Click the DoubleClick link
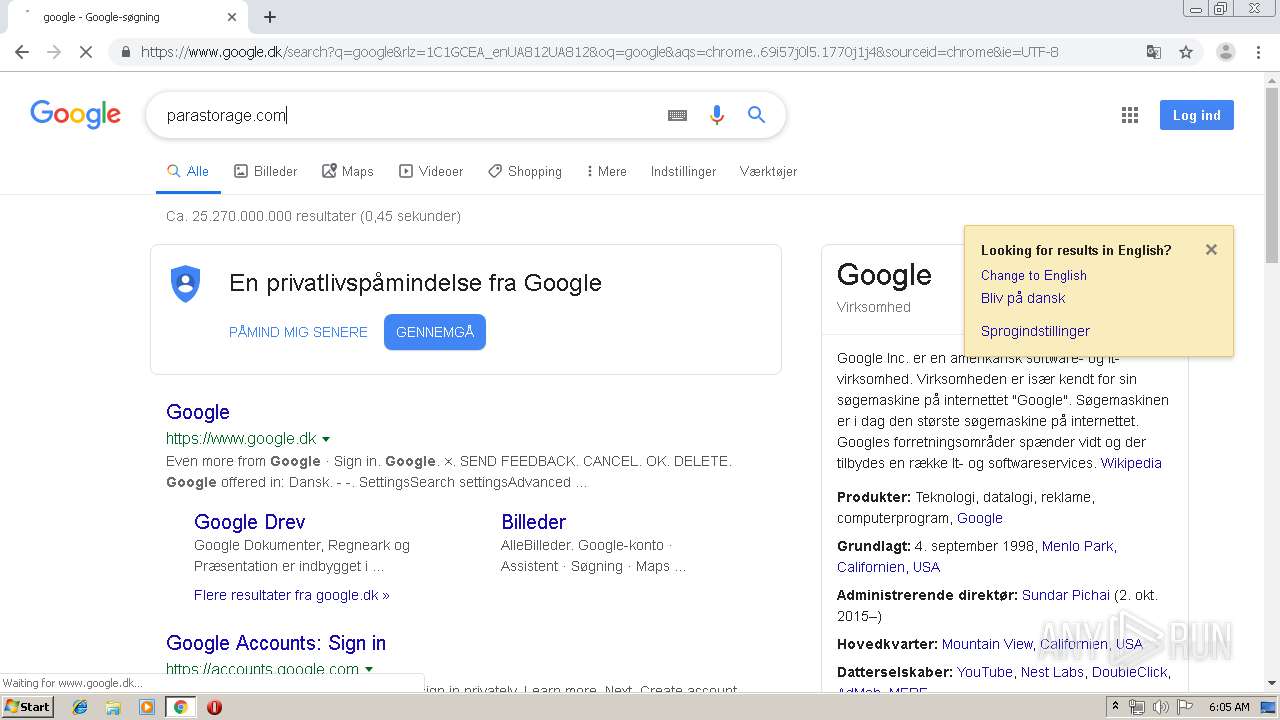The width and height of the screenshot is (1280, 720). coord(1129,672)
